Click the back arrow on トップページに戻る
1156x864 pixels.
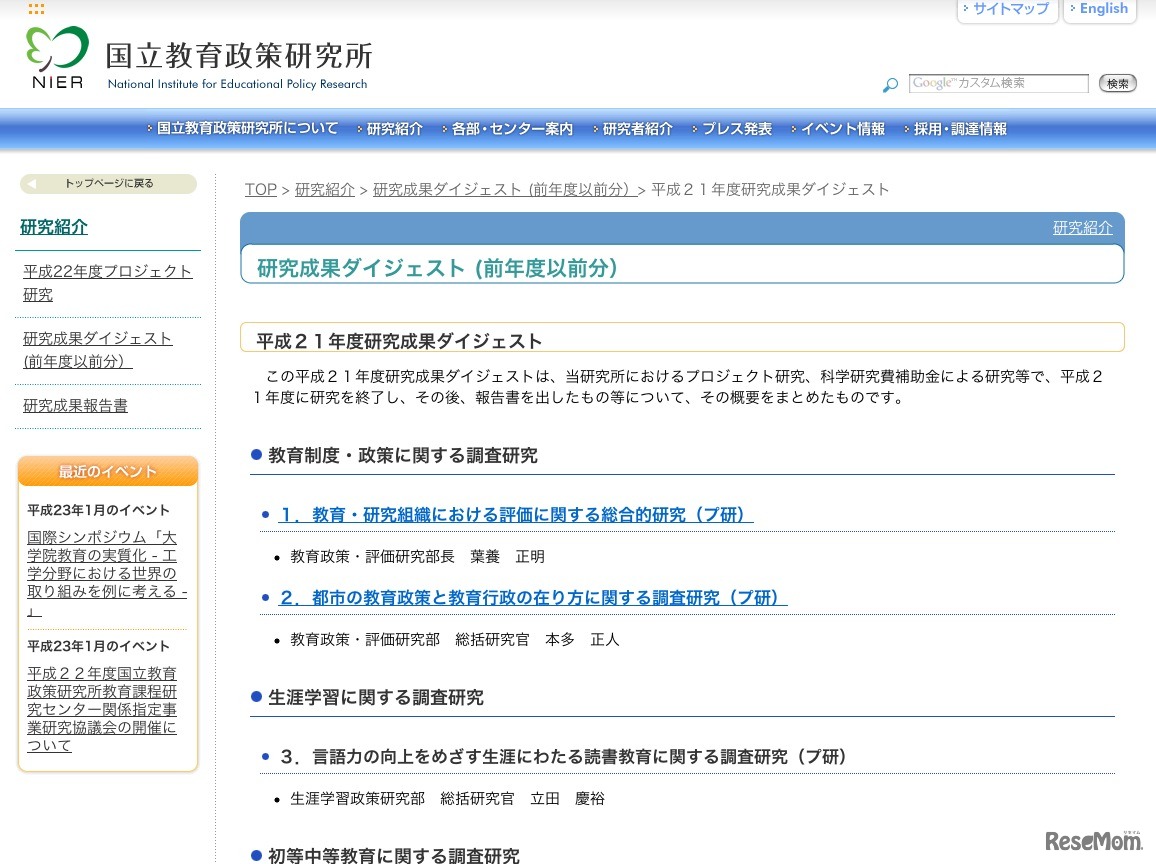[32, 184]
